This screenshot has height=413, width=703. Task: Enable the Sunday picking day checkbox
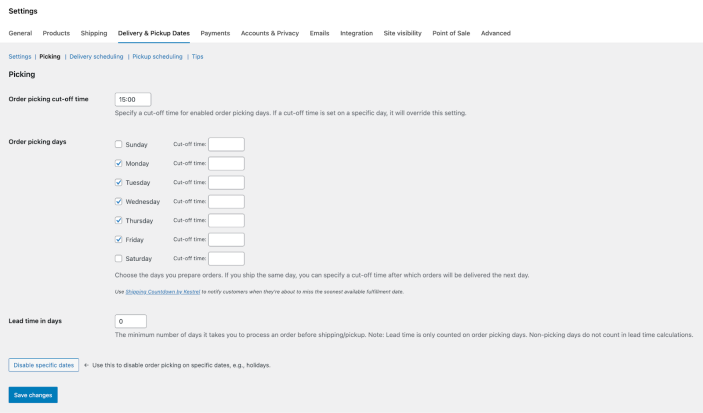click(x=119, y=145)
